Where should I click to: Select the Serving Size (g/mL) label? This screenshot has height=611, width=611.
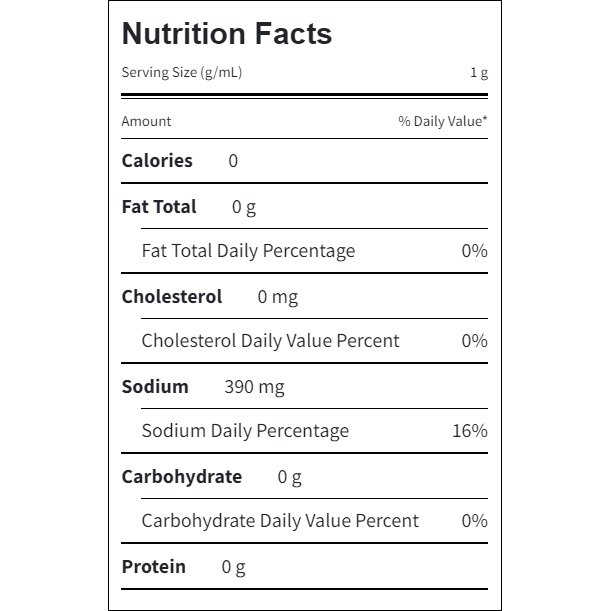point(181,72)
